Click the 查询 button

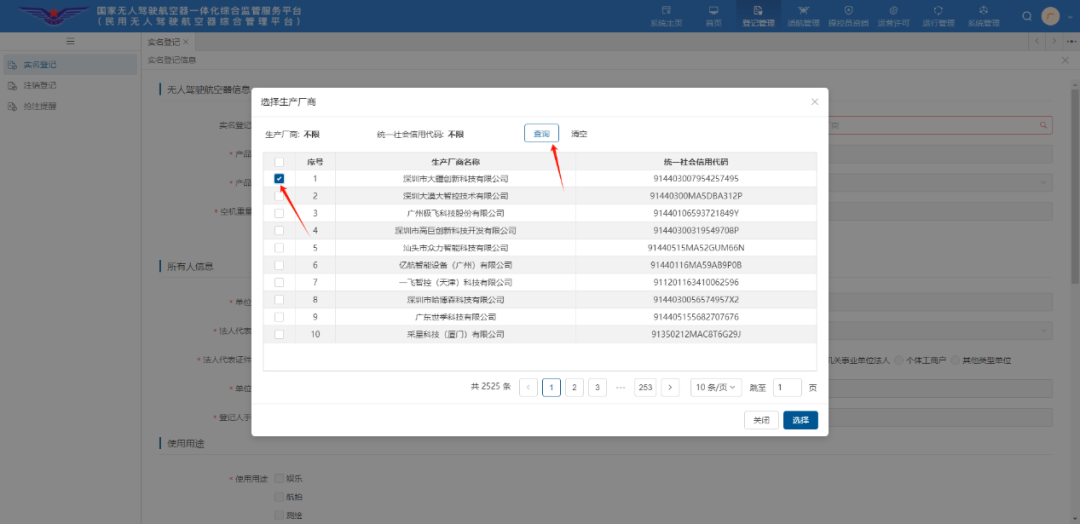coord(541,133)
